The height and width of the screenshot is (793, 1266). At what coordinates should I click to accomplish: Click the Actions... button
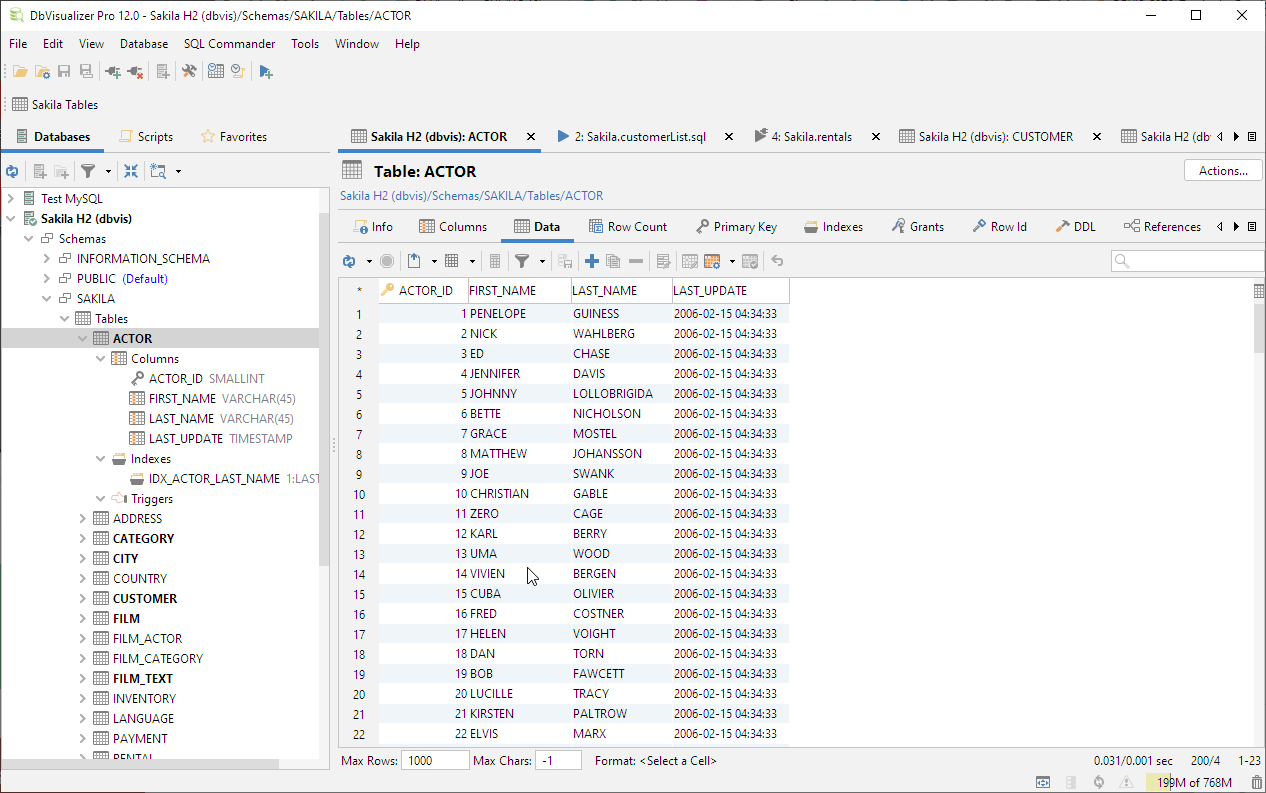1222,171
